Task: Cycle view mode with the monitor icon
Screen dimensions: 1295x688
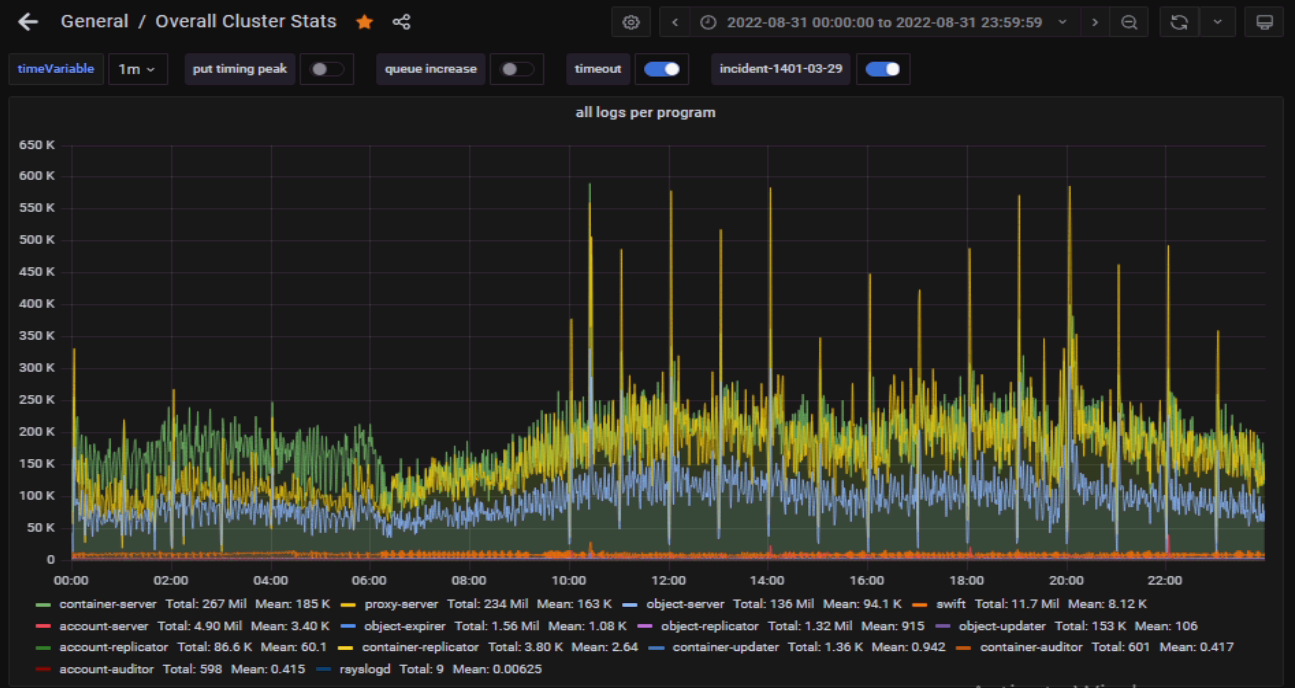Action: click(x=1264, y=22)
